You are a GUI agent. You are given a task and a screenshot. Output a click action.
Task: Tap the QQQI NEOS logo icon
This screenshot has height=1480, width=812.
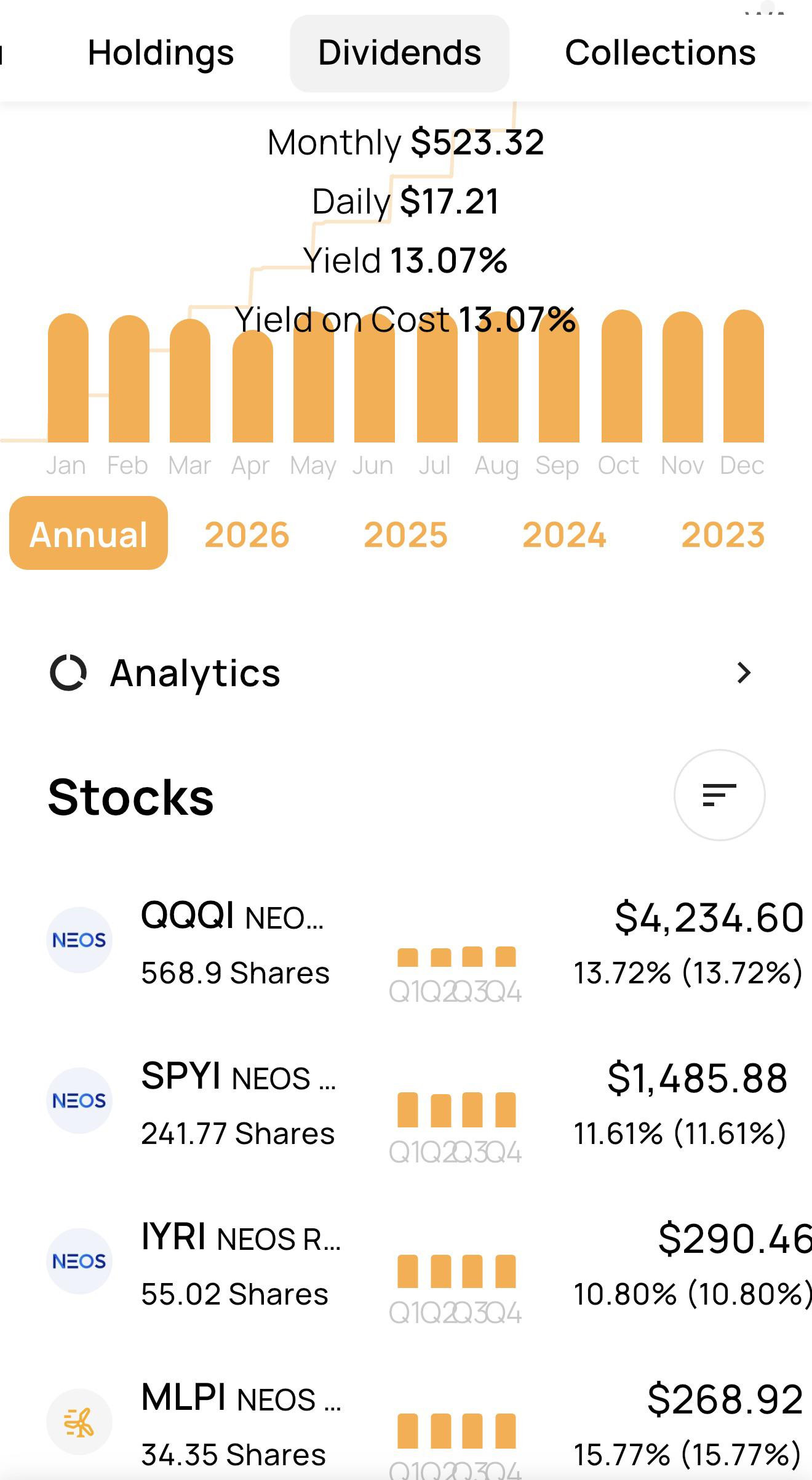pos(79,940)
